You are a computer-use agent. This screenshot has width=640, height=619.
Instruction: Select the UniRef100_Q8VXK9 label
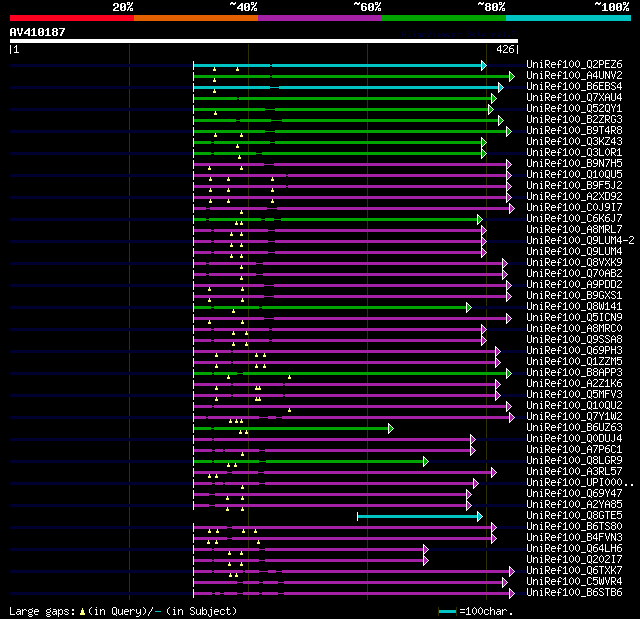click(x=574, y=262)
